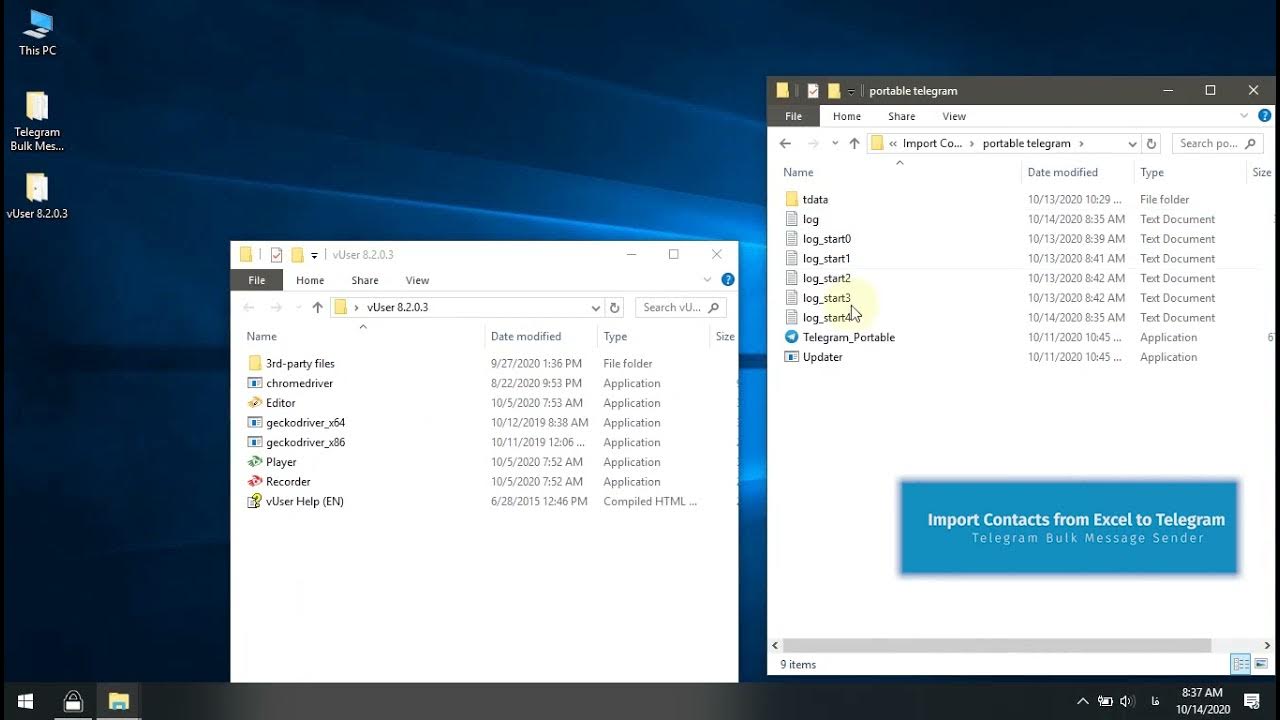Open help icon in vUser window
The height and width of the screenshot is (720, 1280).
click(x=728, y=280)
